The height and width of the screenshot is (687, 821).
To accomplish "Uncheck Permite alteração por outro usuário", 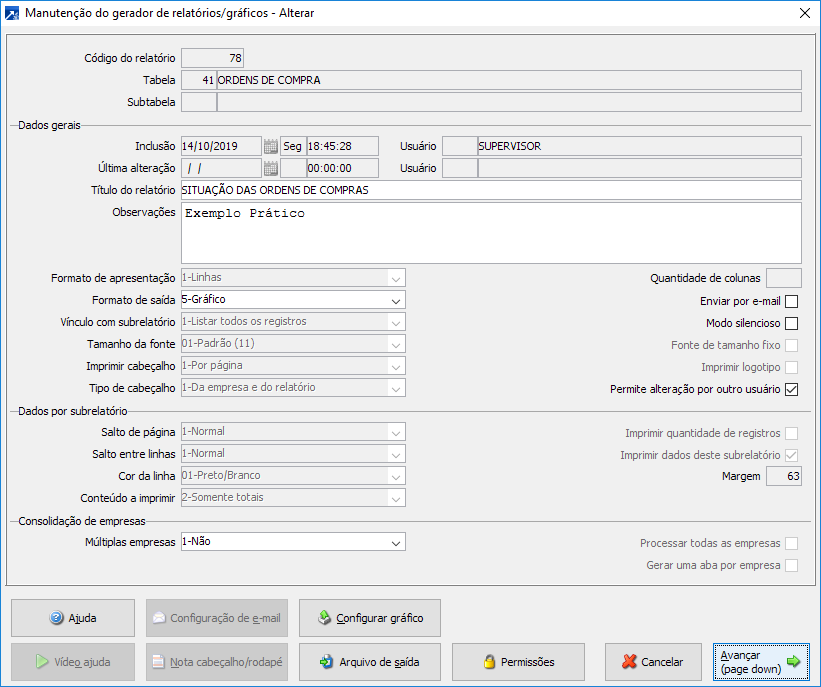I will [792, 389].
